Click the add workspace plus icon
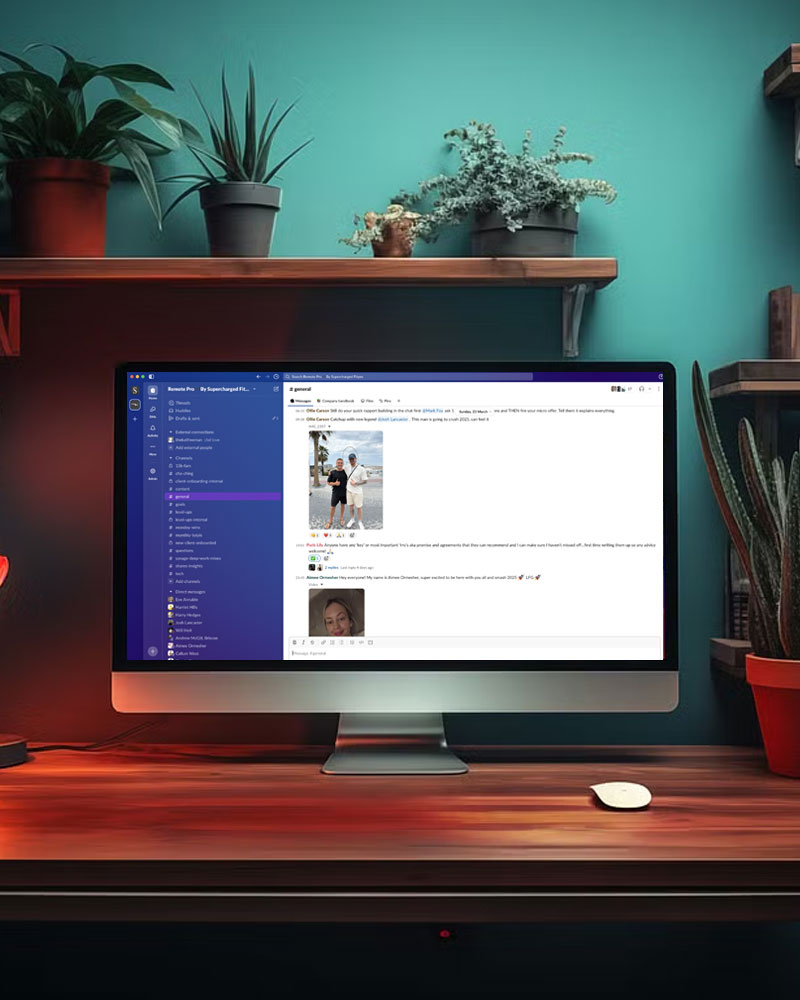The height and width of the screenshot is (1000, 800). click(135, 418)
